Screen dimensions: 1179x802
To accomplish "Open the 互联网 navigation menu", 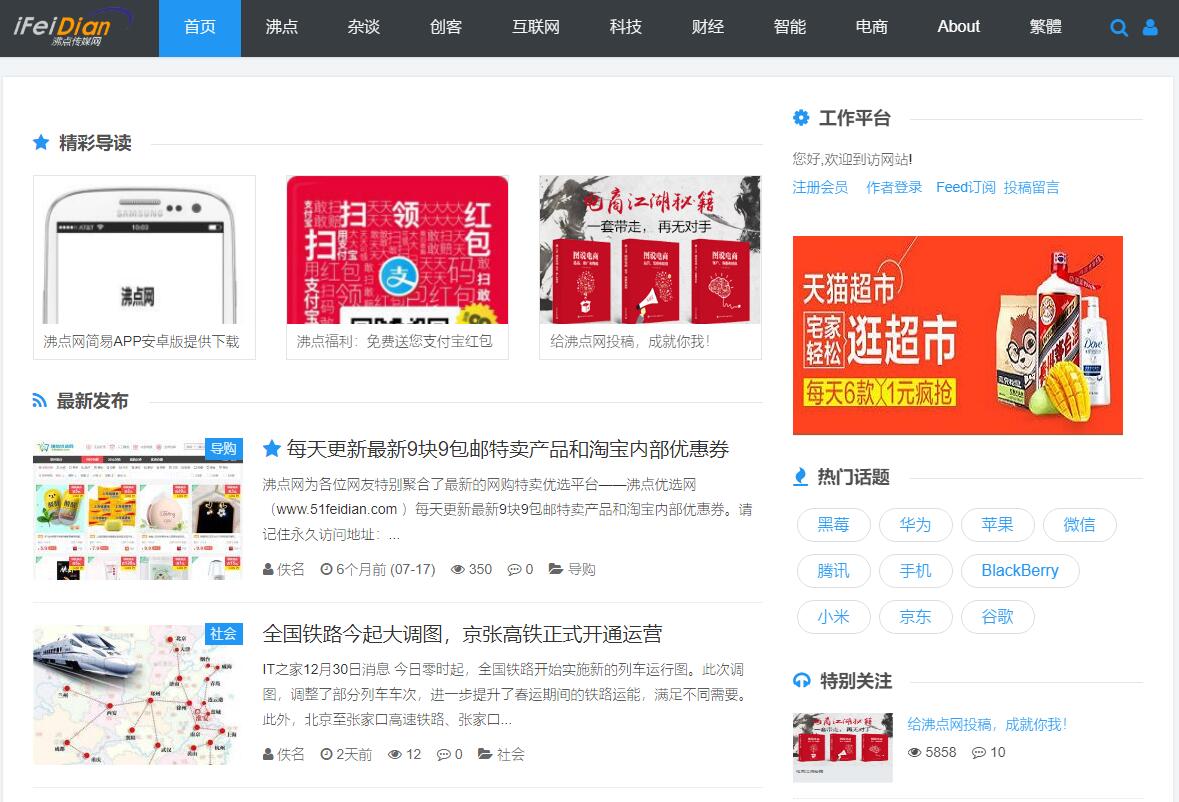I will [536, 28].
